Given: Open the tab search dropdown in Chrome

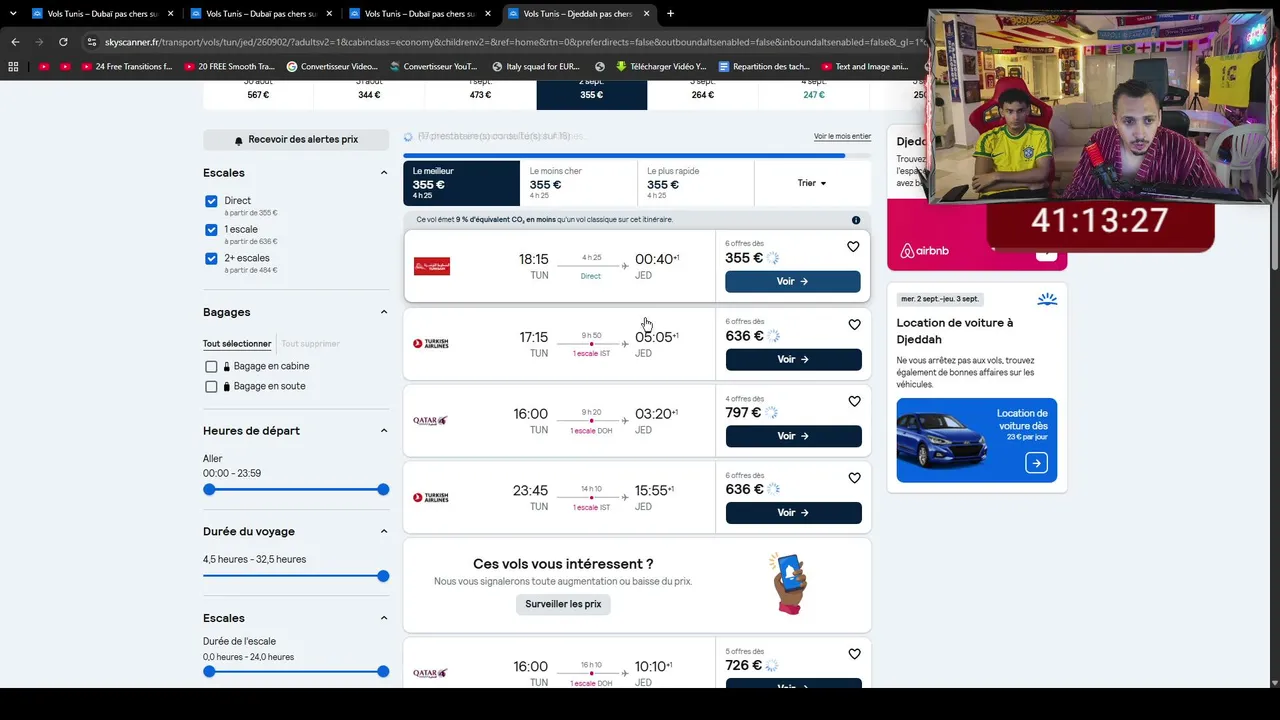Looking at the screenshot, I should tap(13, 14).
